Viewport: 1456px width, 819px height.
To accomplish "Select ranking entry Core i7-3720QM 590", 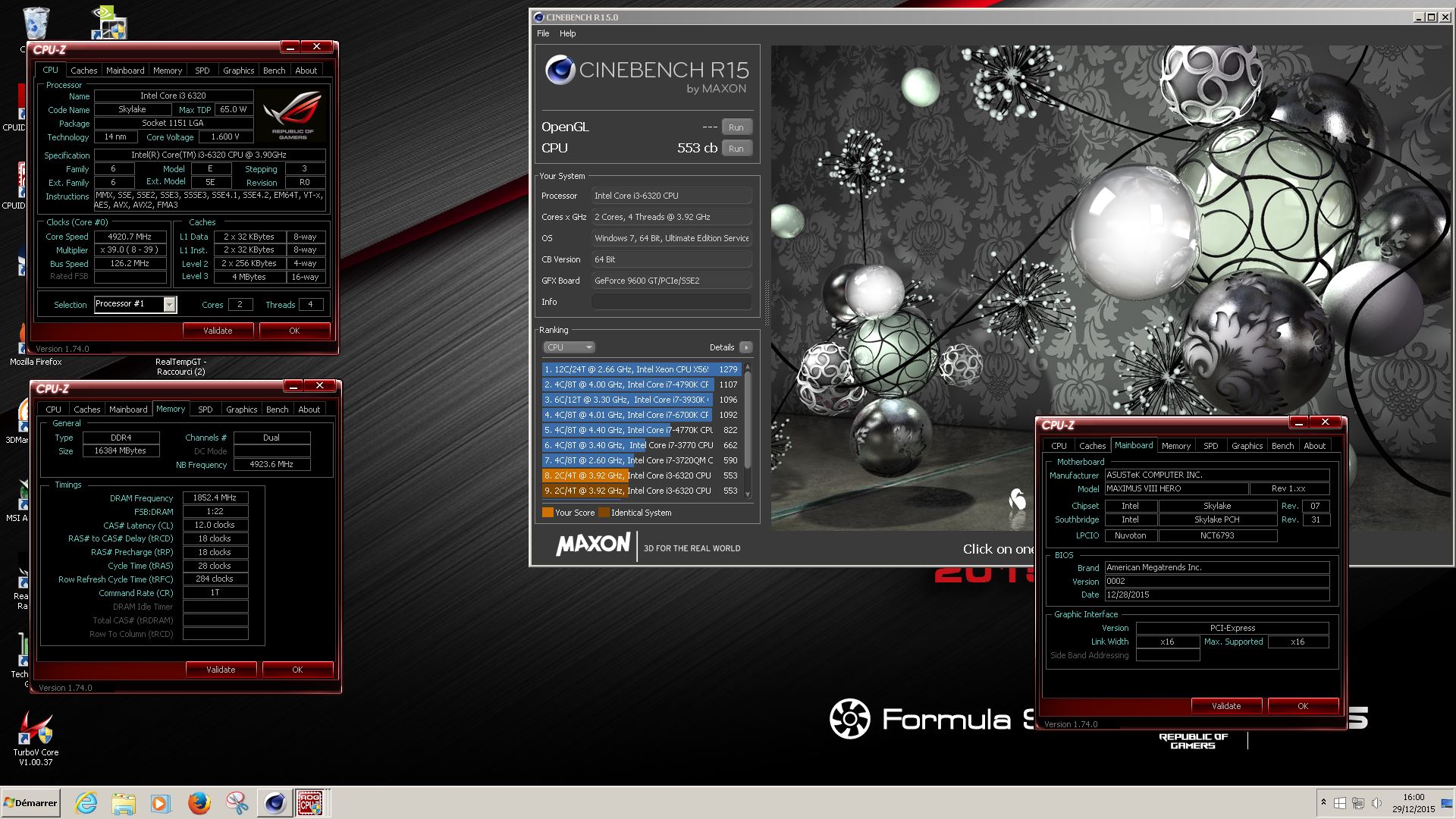I will point(642,460).
